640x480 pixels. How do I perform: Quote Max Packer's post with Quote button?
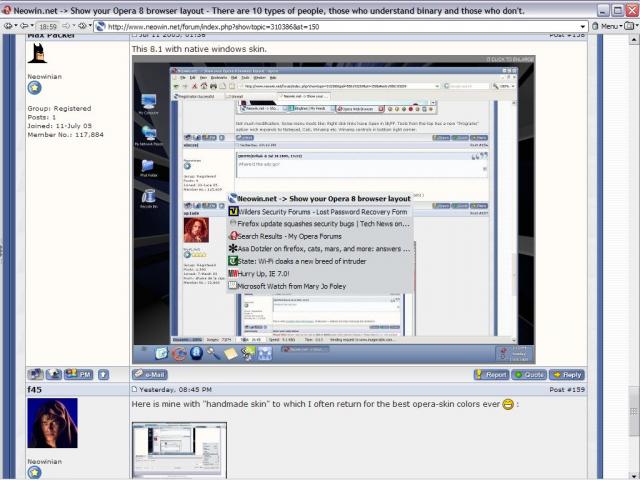(x=529, y=374)
